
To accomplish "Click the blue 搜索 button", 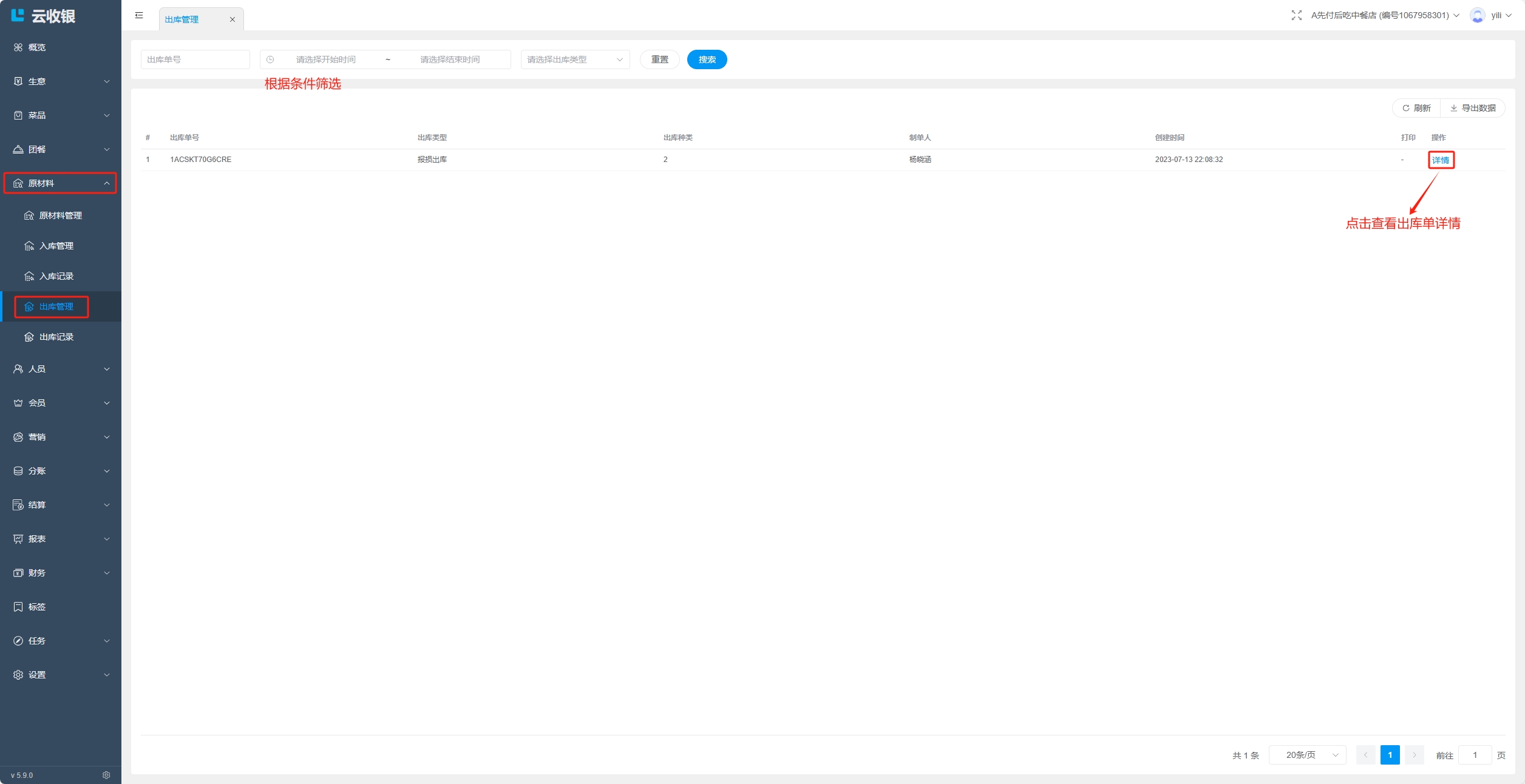I will point(707,59).
